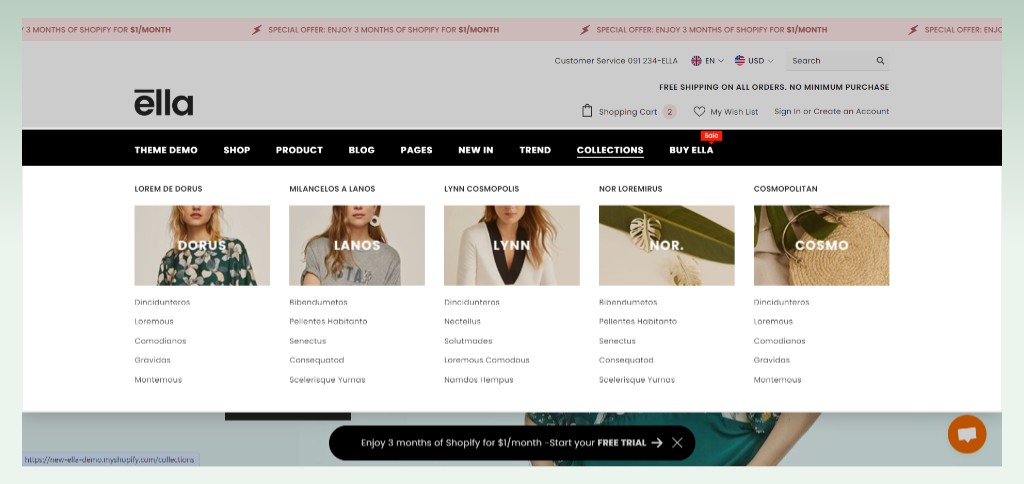The width and height of the screenshot is (1024, 484).
Task: Open the SHOP menu
Action: tap(236, 150)
